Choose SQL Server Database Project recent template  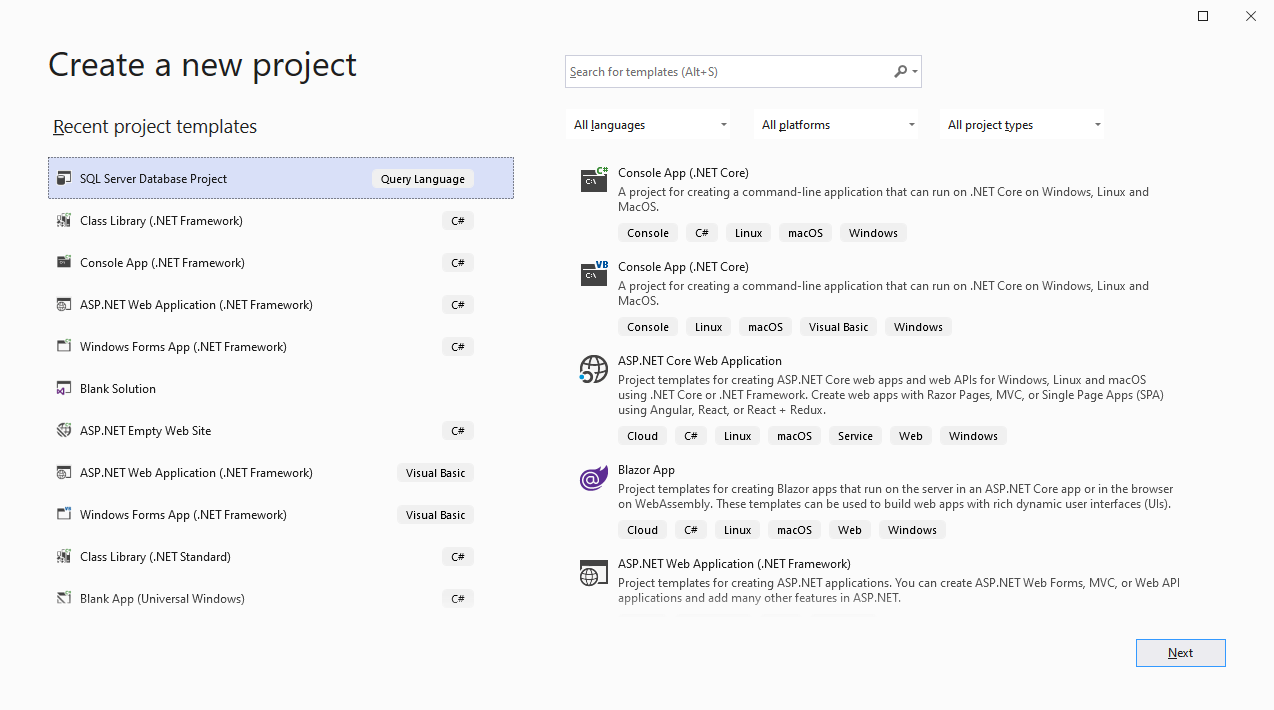(x=281, y=178)
